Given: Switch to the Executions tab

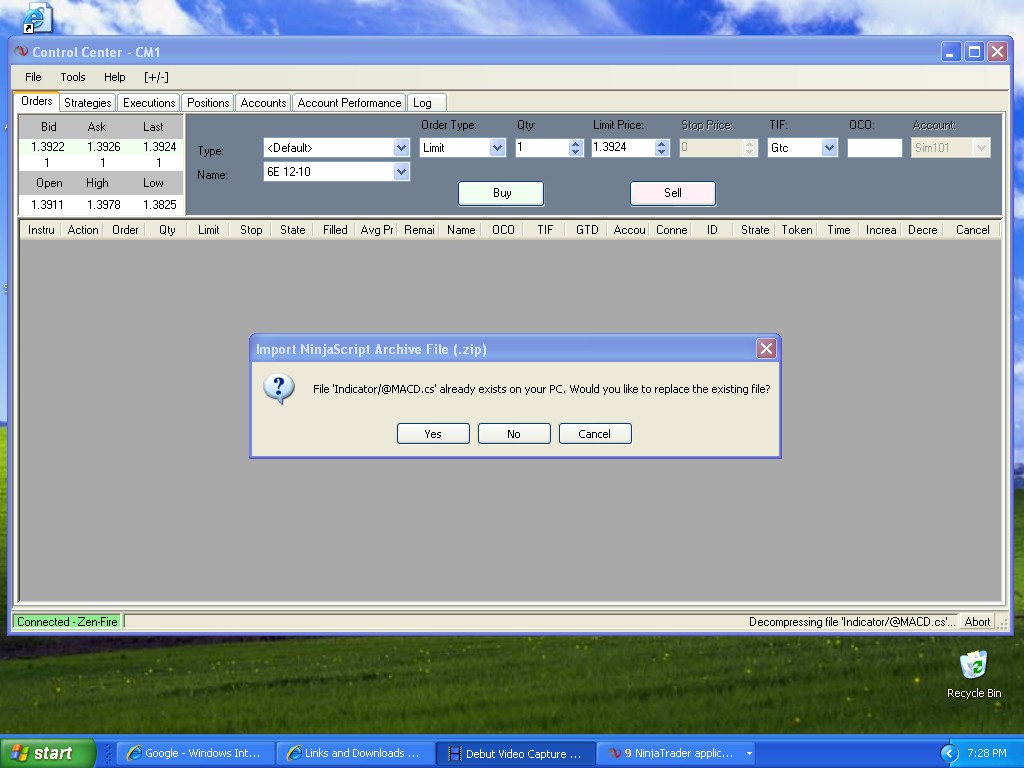Looking at the screenshot, I should [x=149, y=103].
